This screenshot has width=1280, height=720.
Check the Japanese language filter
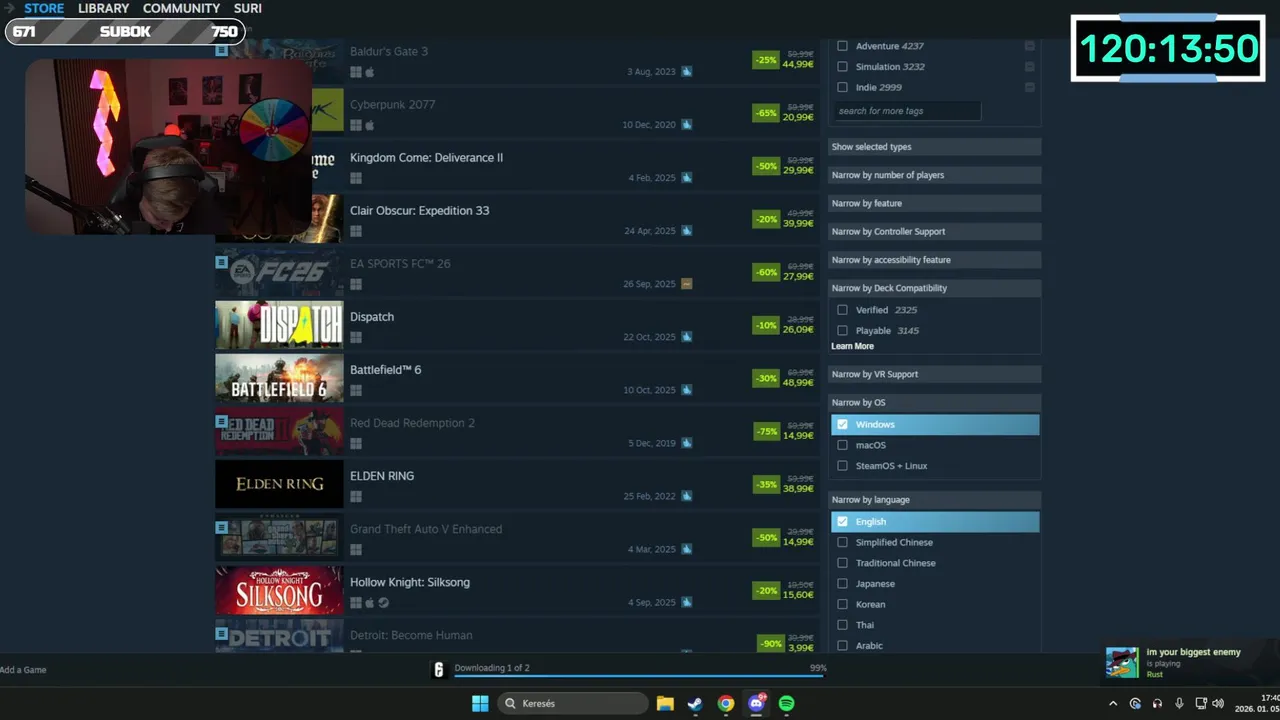tap(842, 583)
